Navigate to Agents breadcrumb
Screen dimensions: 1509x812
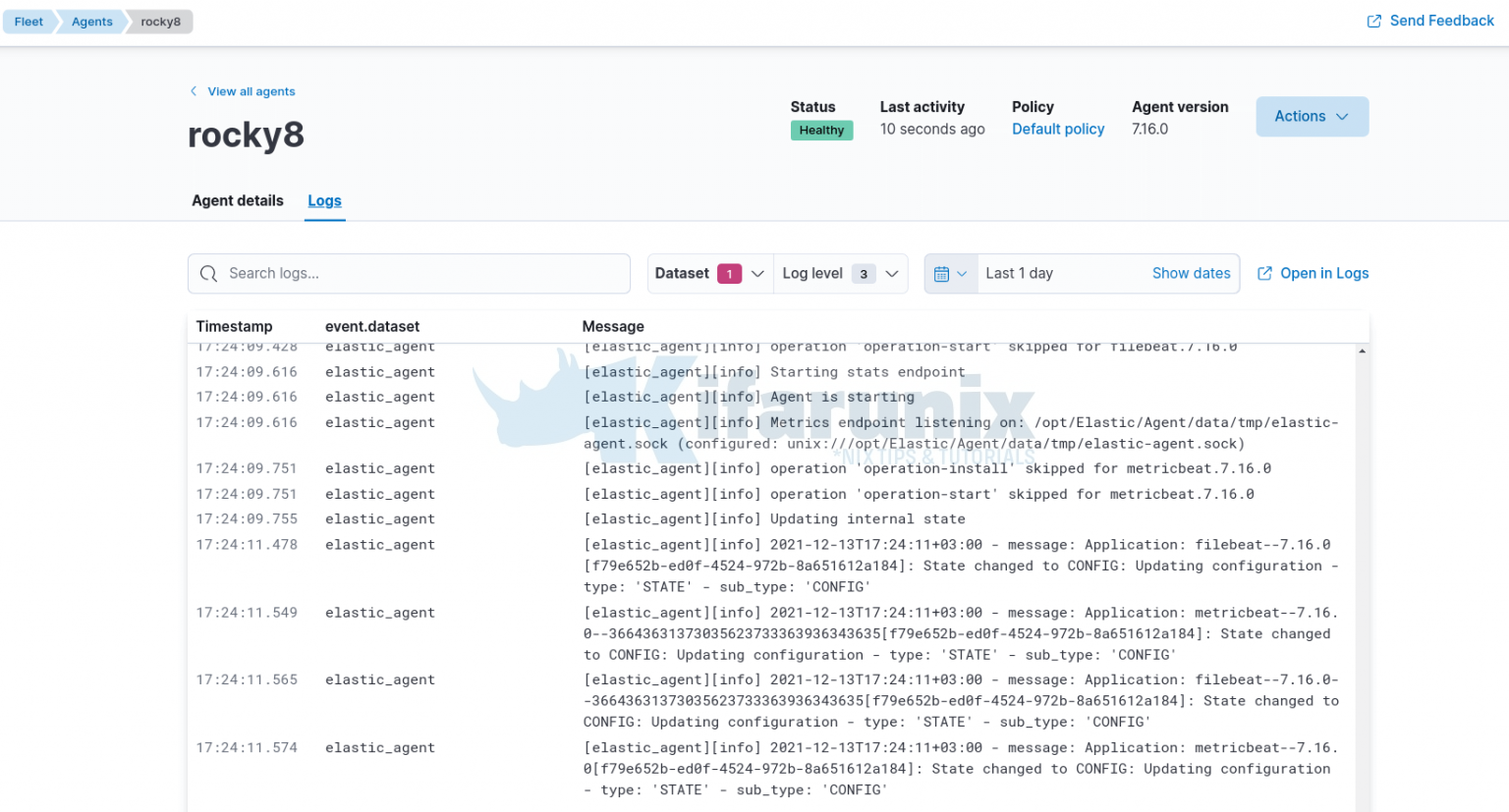click(x=91, y=22)
